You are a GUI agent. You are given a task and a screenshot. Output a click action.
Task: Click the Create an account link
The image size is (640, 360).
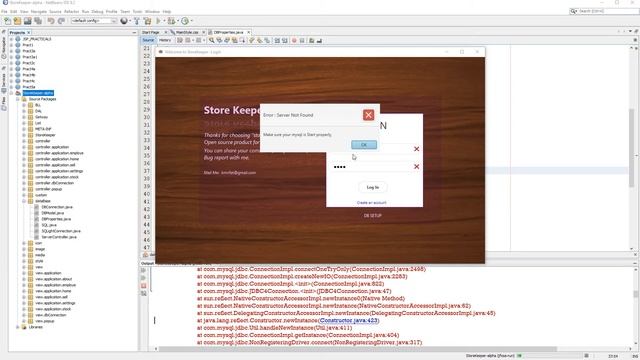click(371, 202)
